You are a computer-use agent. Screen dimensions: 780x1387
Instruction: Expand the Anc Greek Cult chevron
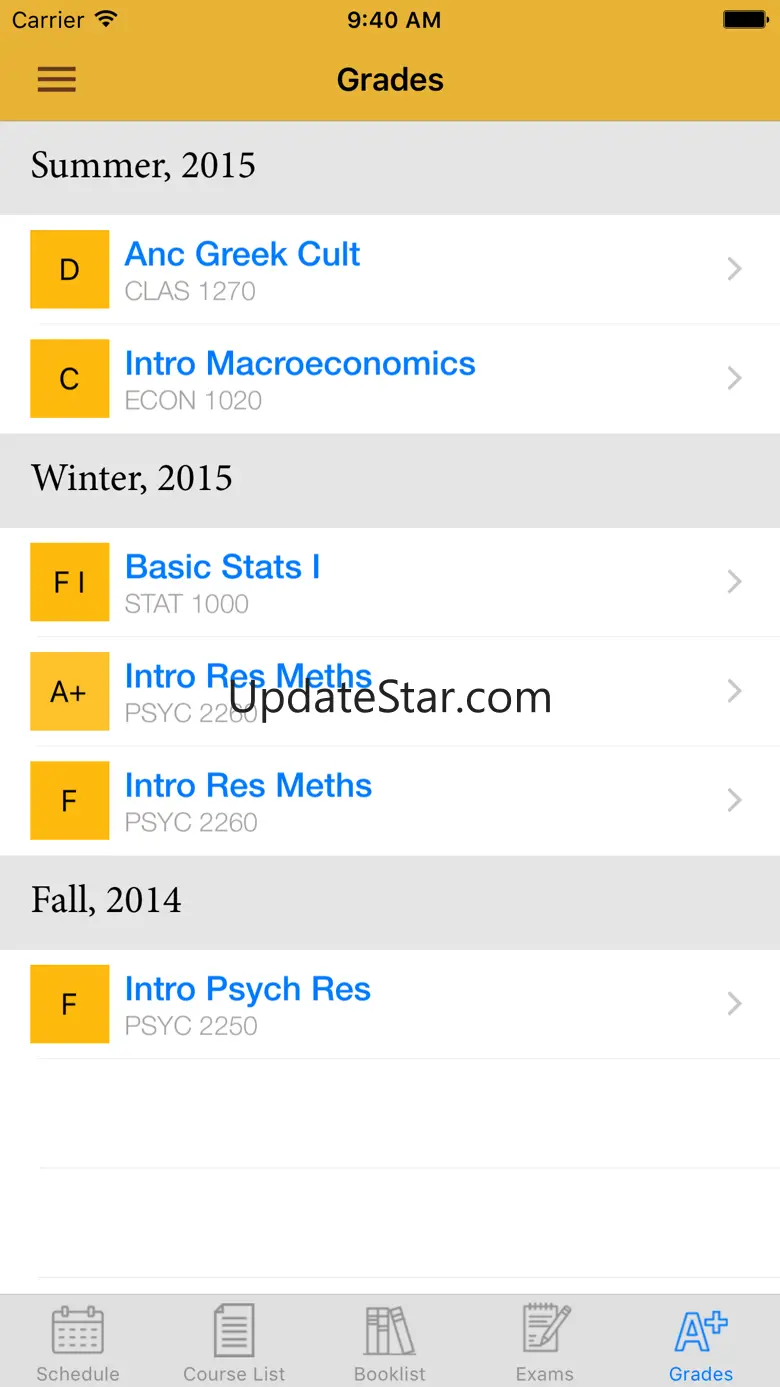[x=735, y=269]
